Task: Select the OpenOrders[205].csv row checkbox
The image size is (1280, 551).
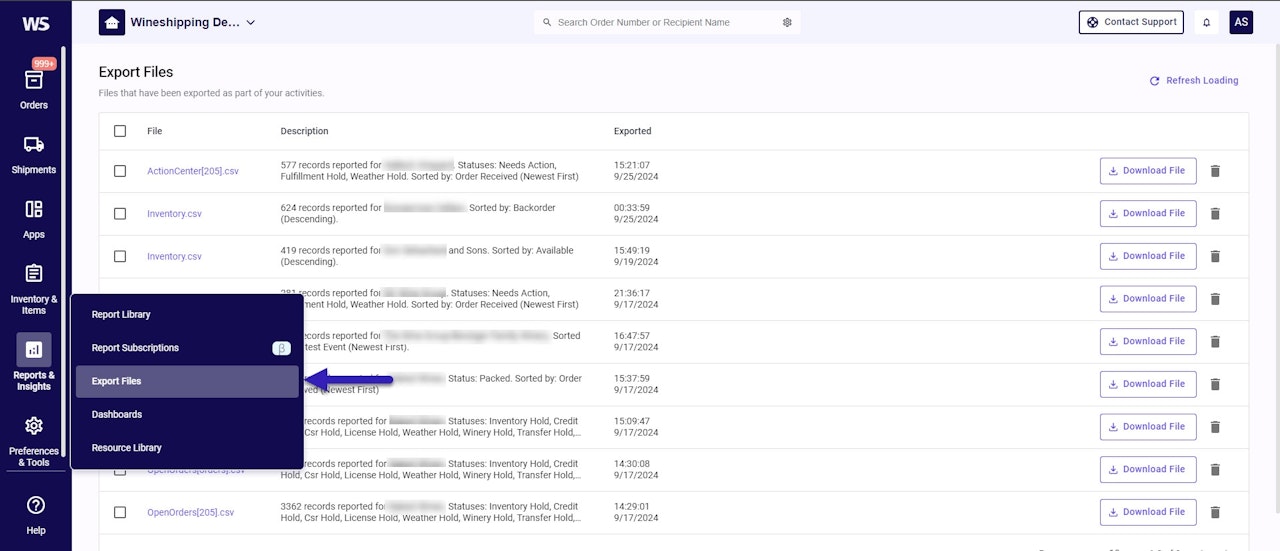Action: point(120,512)
